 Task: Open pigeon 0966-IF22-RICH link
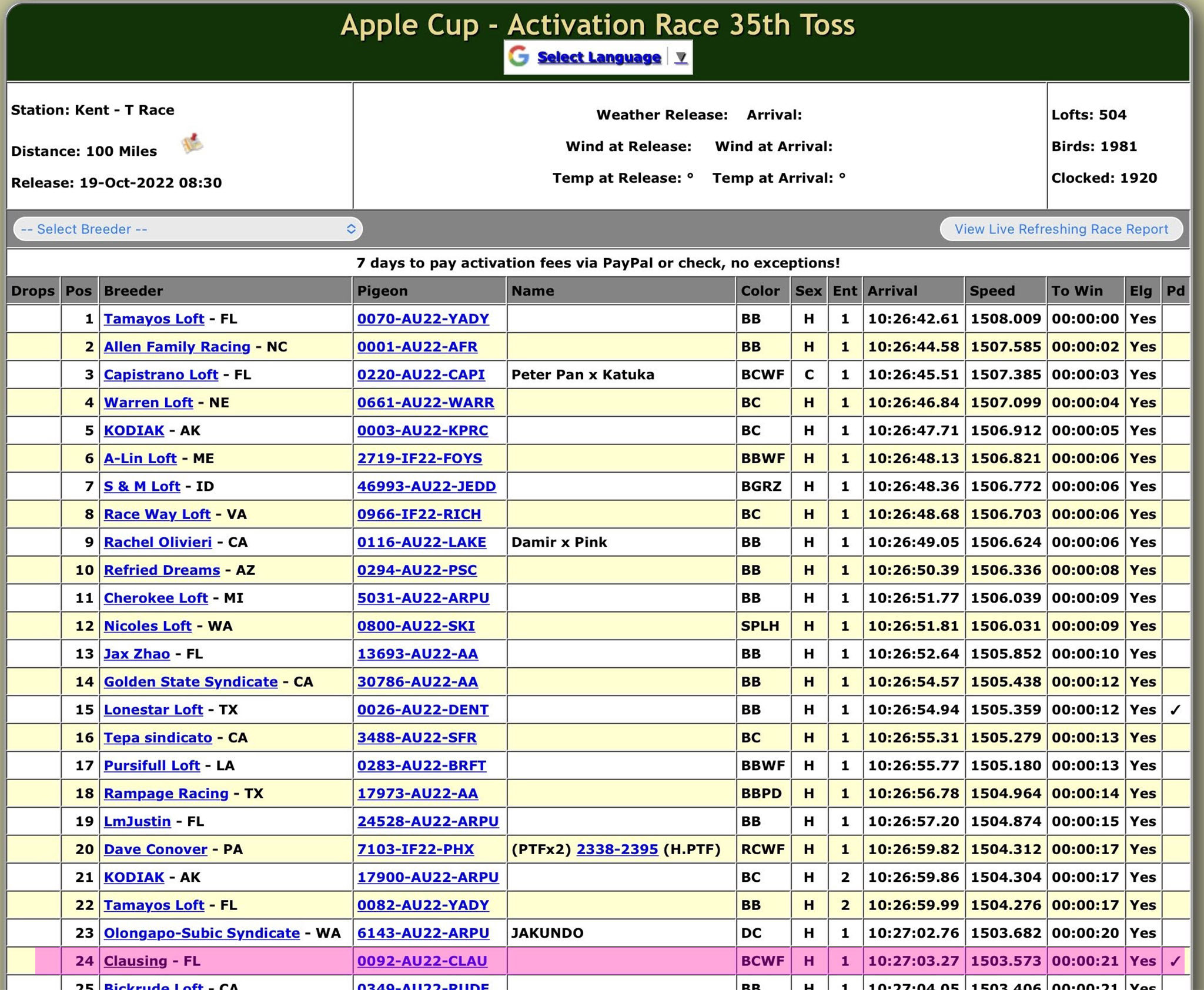(x=419, y=514)
